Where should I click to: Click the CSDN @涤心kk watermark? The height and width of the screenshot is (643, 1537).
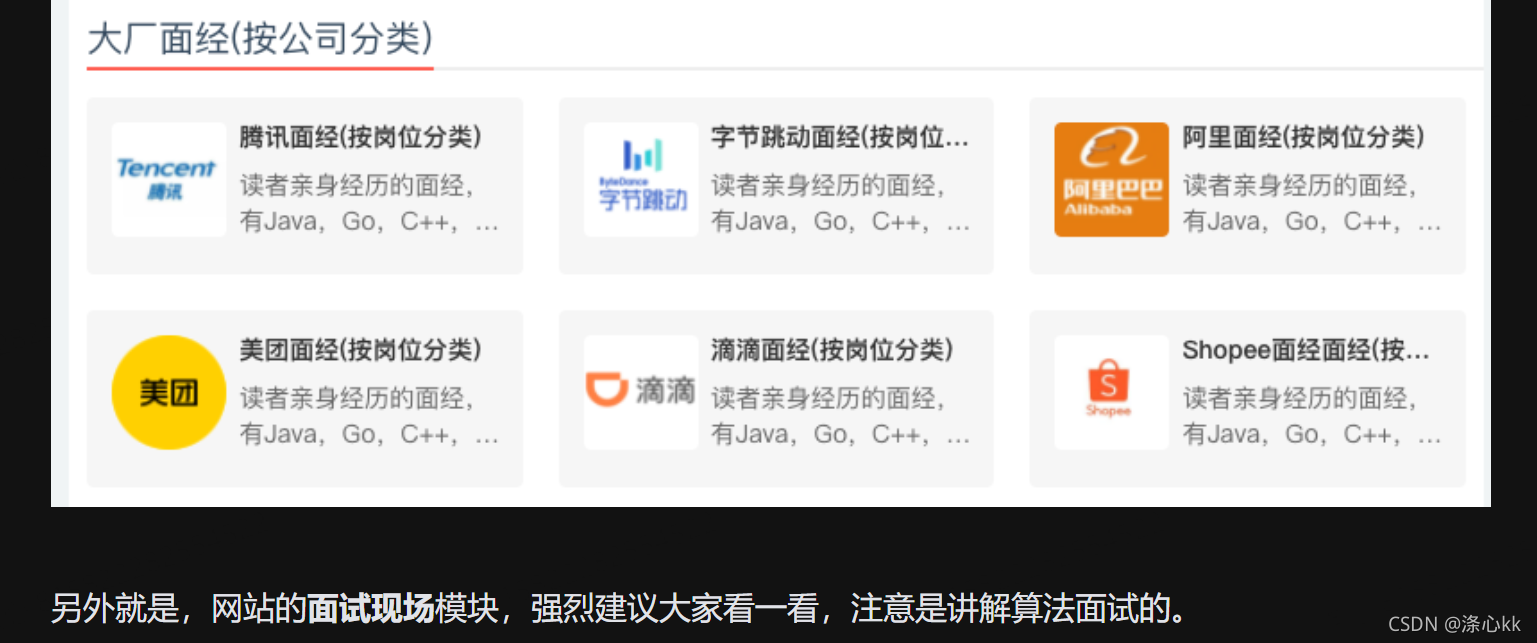click(1454, 624)
